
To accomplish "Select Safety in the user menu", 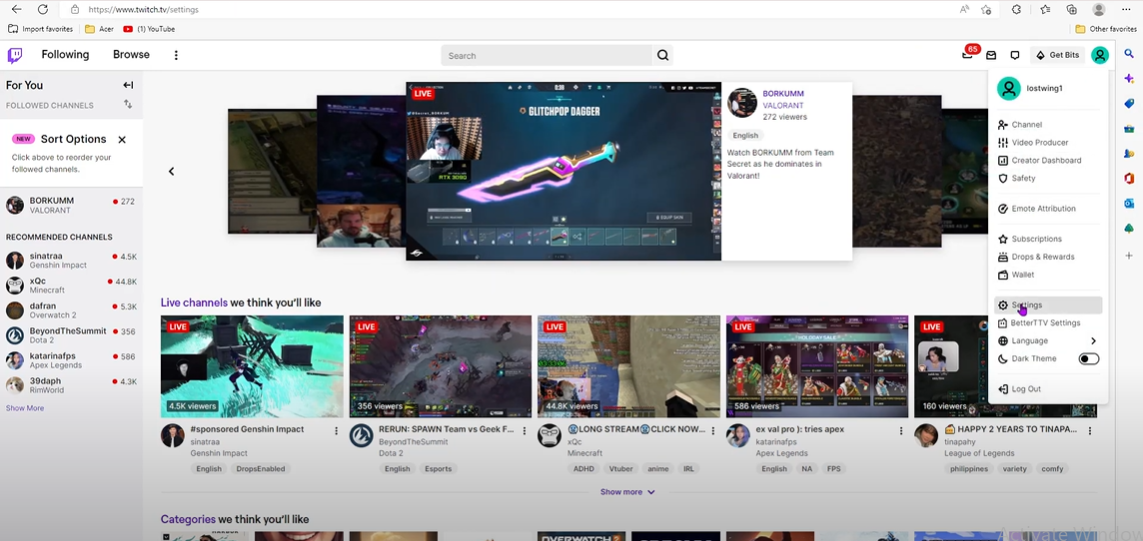I will 1048,179.
